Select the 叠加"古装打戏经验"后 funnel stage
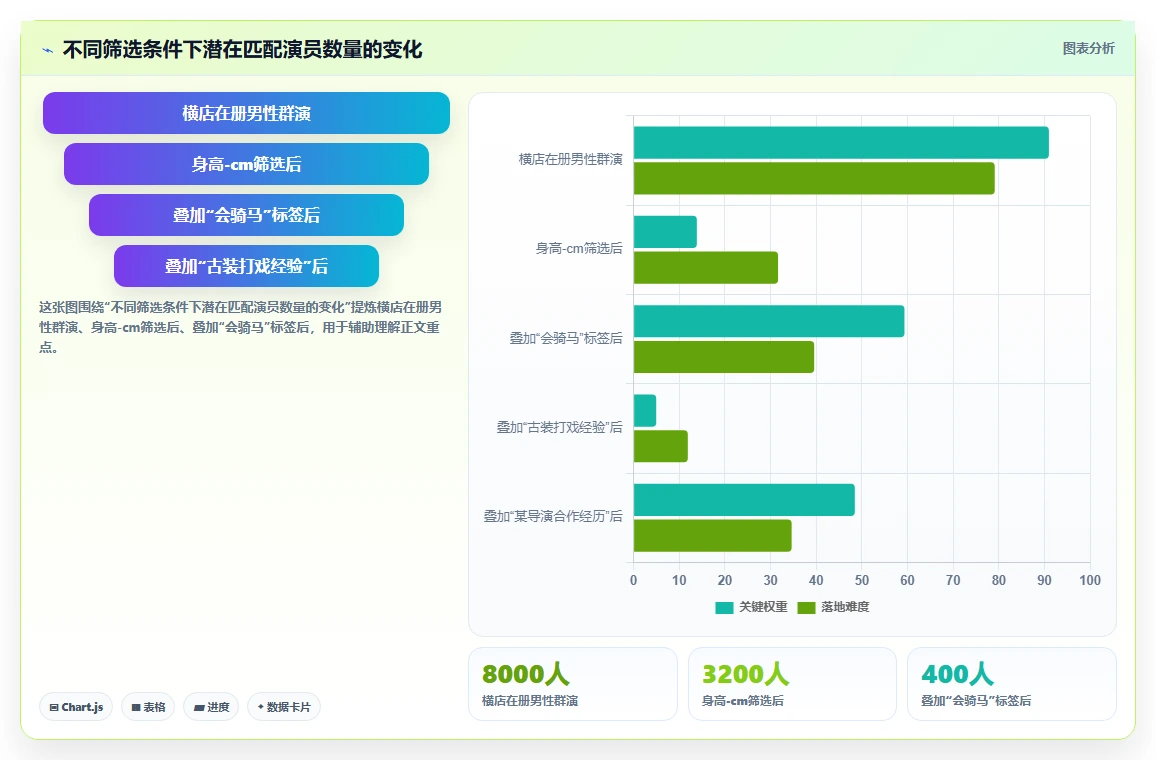The image size is (1156, 760). tap(246, 266)
